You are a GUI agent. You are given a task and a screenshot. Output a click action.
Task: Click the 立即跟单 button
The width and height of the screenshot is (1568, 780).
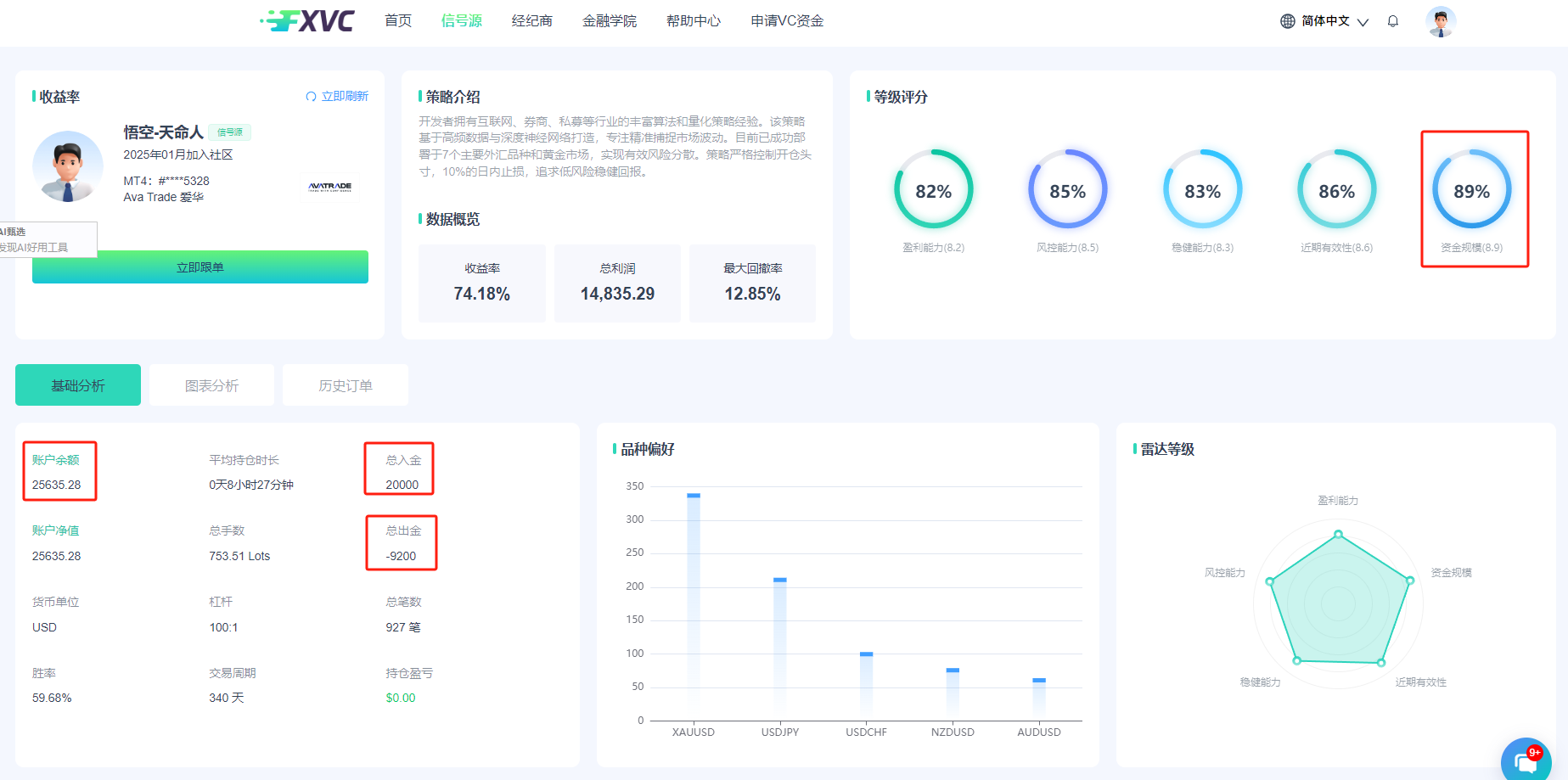200,267
